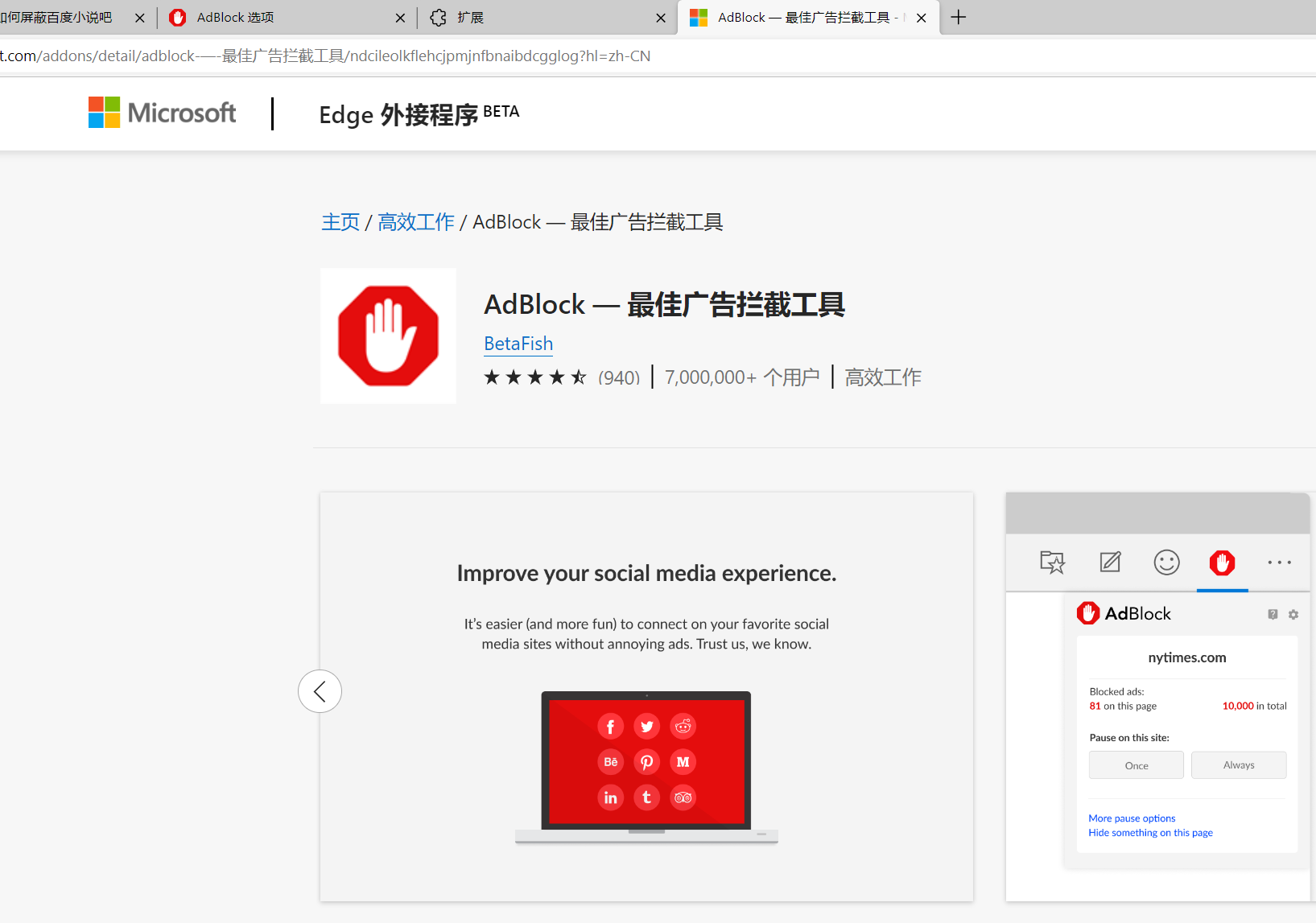The image size is (1316, 923).
Task: Open BetaFish developer link
Action: [518, 344]
